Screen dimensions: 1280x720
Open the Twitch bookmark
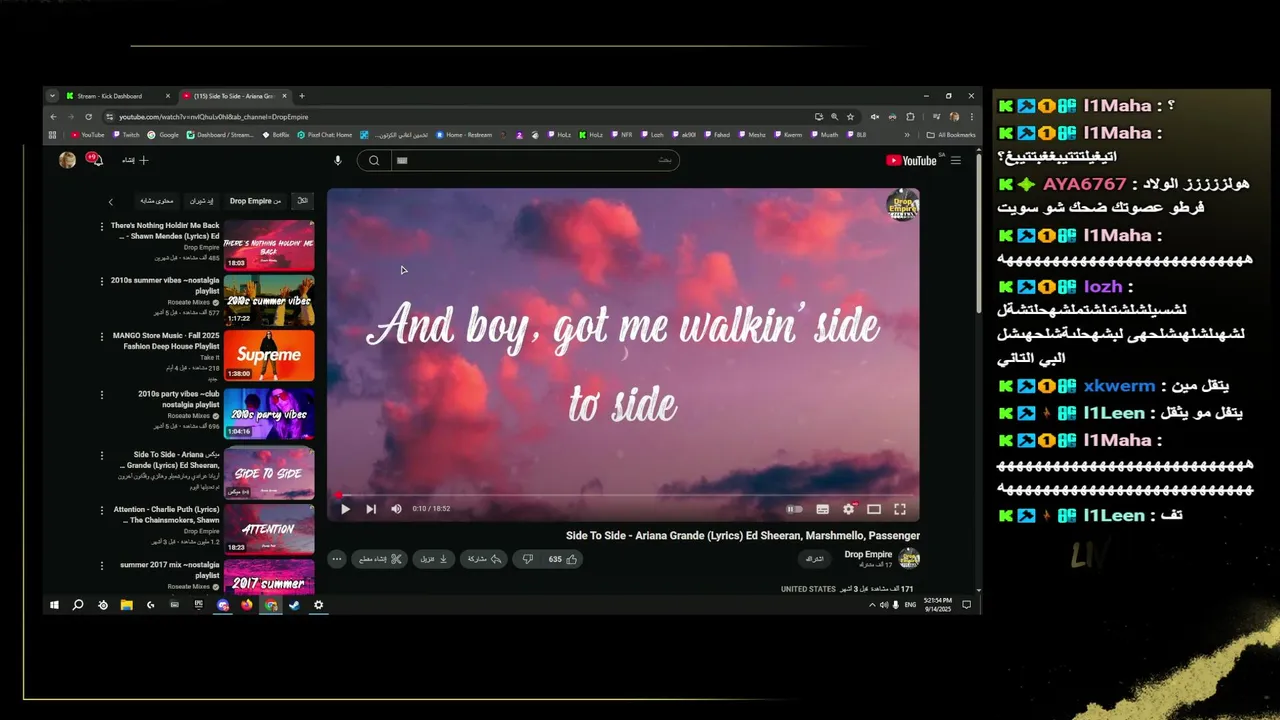point(127,134)
